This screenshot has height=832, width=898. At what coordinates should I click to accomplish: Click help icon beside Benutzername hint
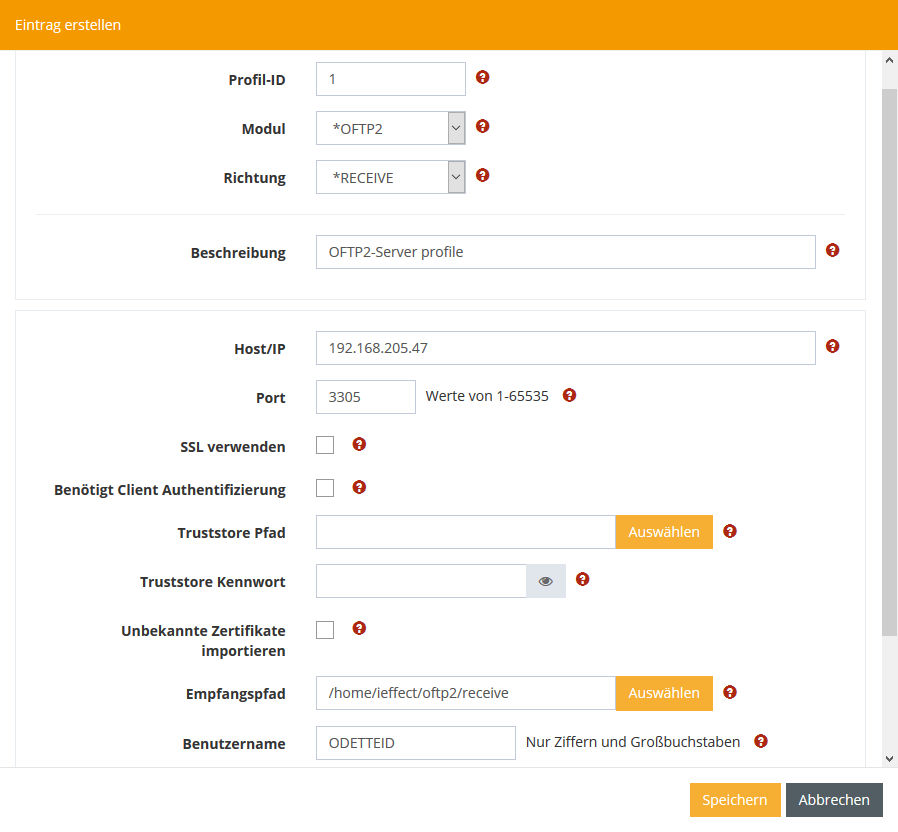pos(761,741)
